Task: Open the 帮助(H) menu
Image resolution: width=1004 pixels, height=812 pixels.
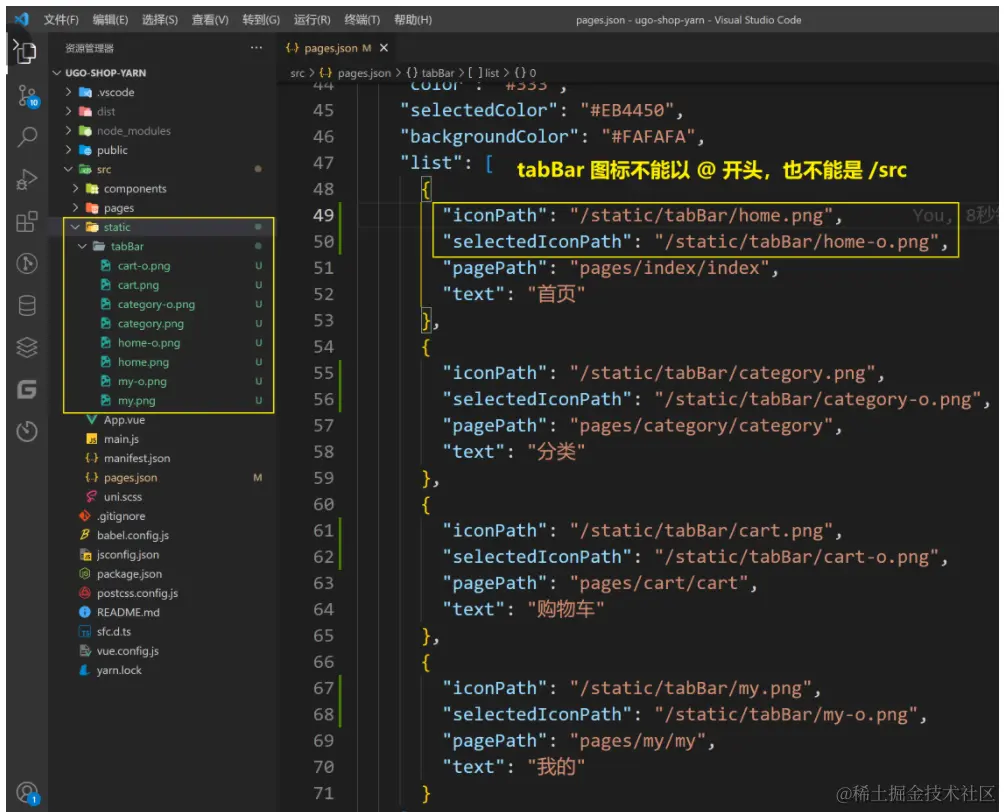Action: 412,19
